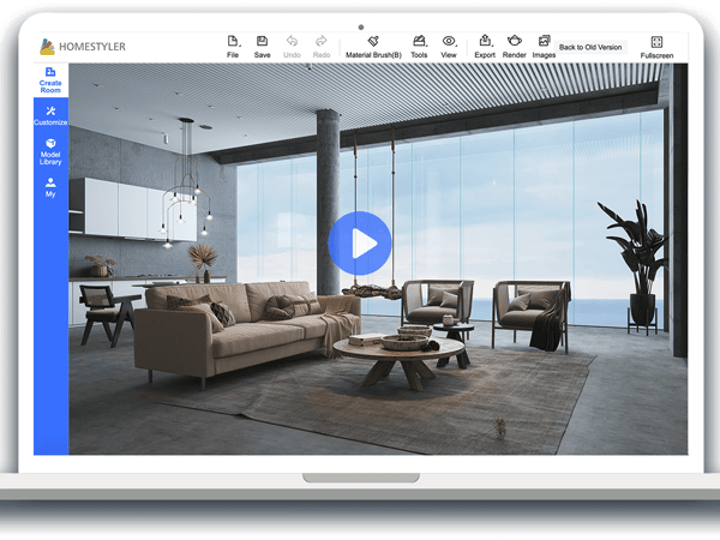Go back via Back to Old Version

click(x=591, y=47)
